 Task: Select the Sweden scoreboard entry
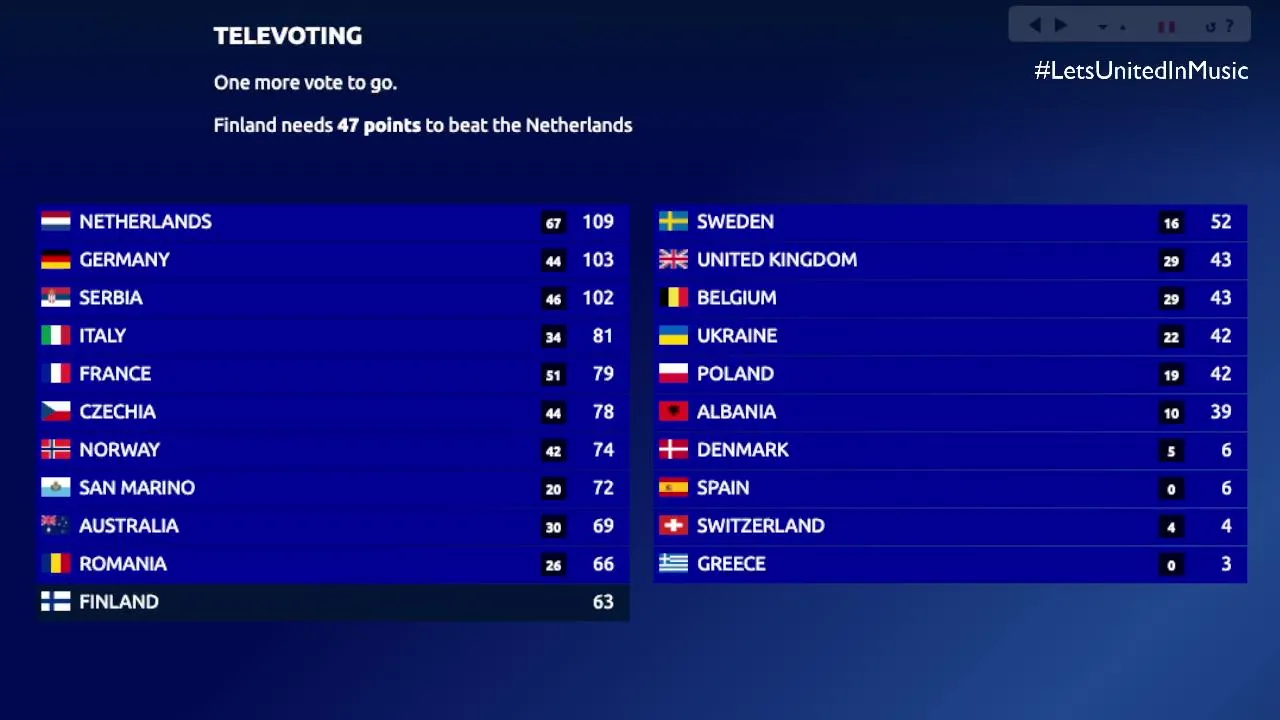pyautogui.click(x=950, y=222)
